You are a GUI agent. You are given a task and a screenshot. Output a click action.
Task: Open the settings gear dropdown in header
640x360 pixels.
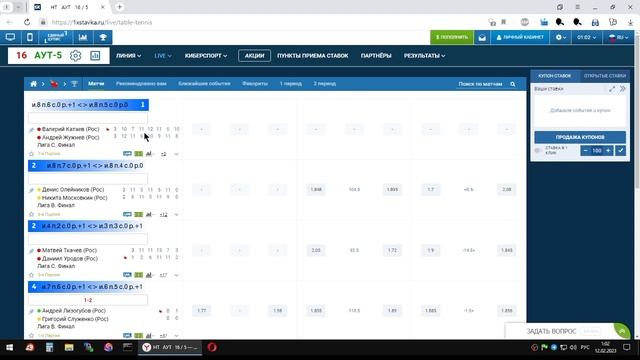[x=561, y=37]
